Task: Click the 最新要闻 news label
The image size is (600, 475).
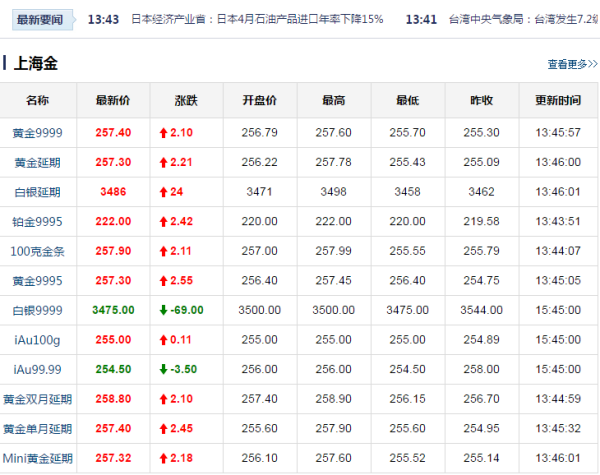Action: (x=39, y=19)
